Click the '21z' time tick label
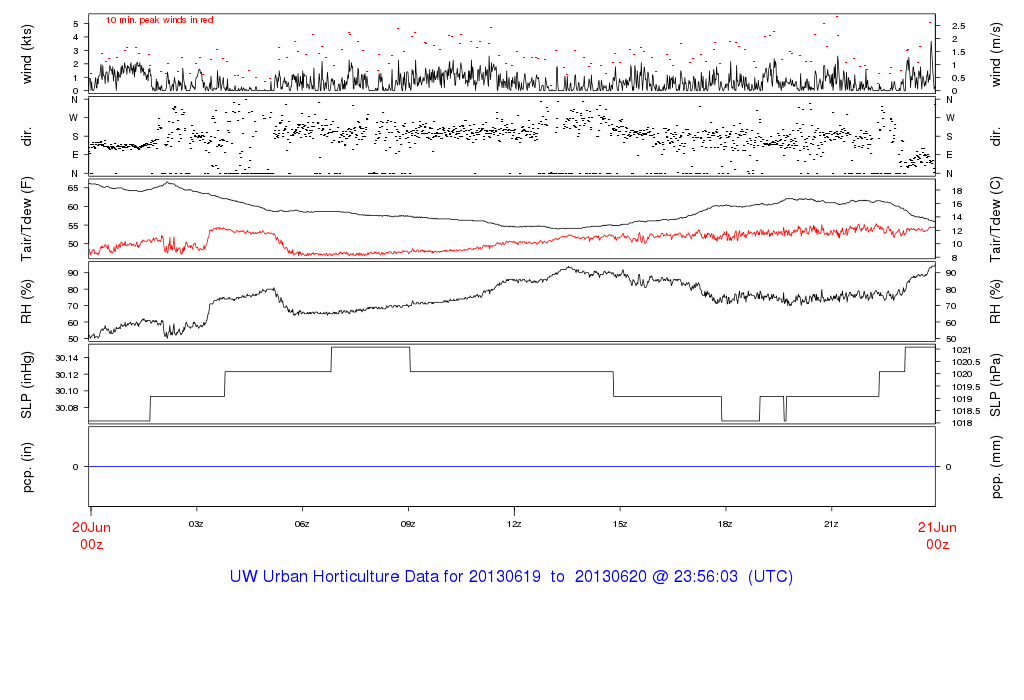The height and width of the screenshot is (700, 1024). pos(831,524)
